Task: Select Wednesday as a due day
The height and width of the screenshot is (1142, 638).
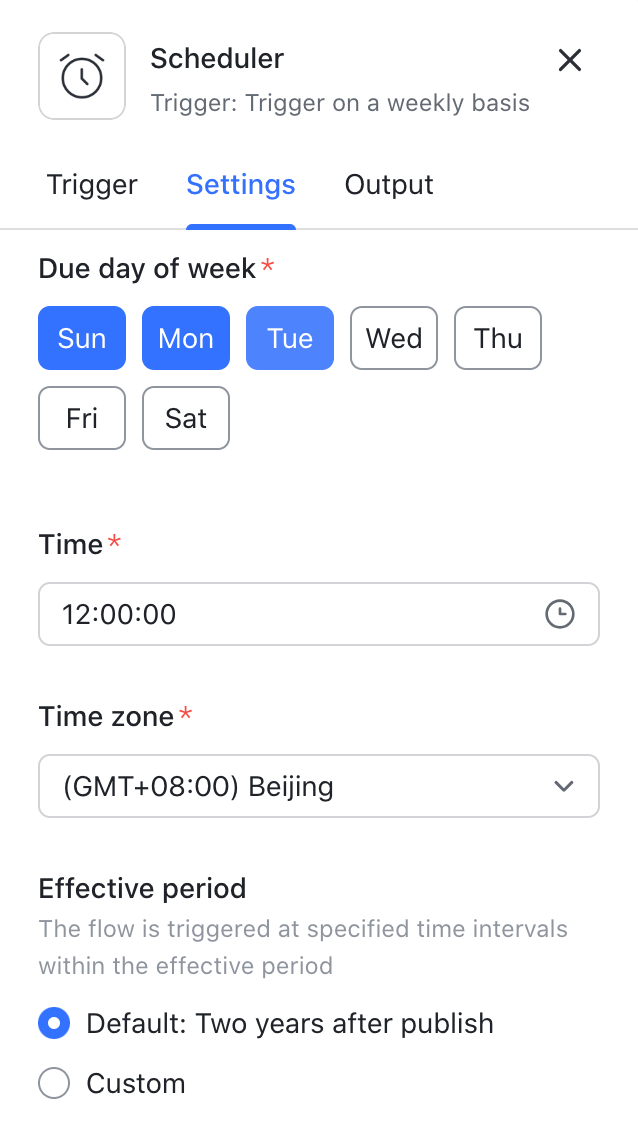Action: (x=393, y=338)
